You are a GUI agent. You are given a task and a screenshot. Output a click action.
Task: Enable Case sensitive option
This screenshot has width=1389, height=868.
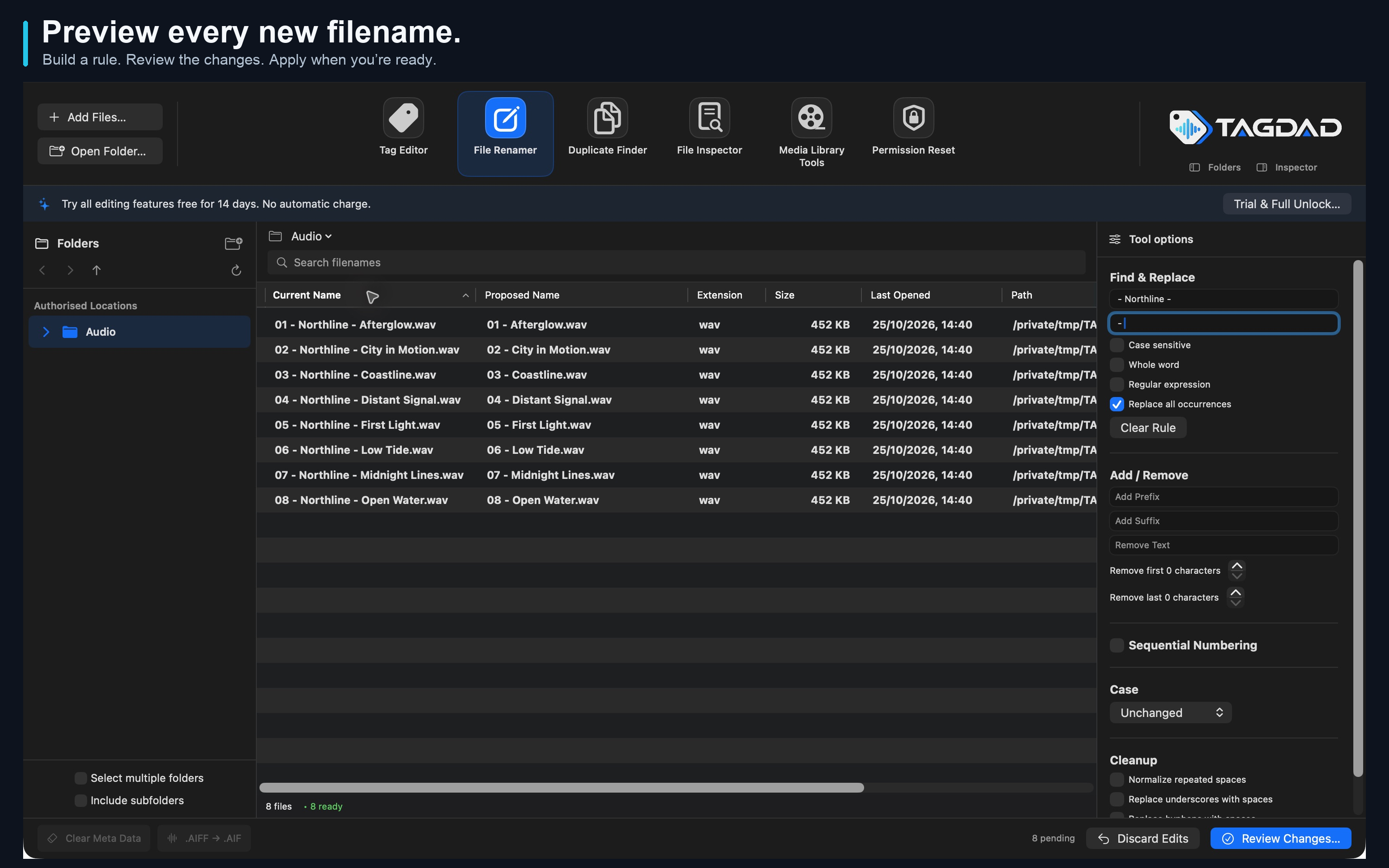pyautogui.click(x=1117, y=345)
